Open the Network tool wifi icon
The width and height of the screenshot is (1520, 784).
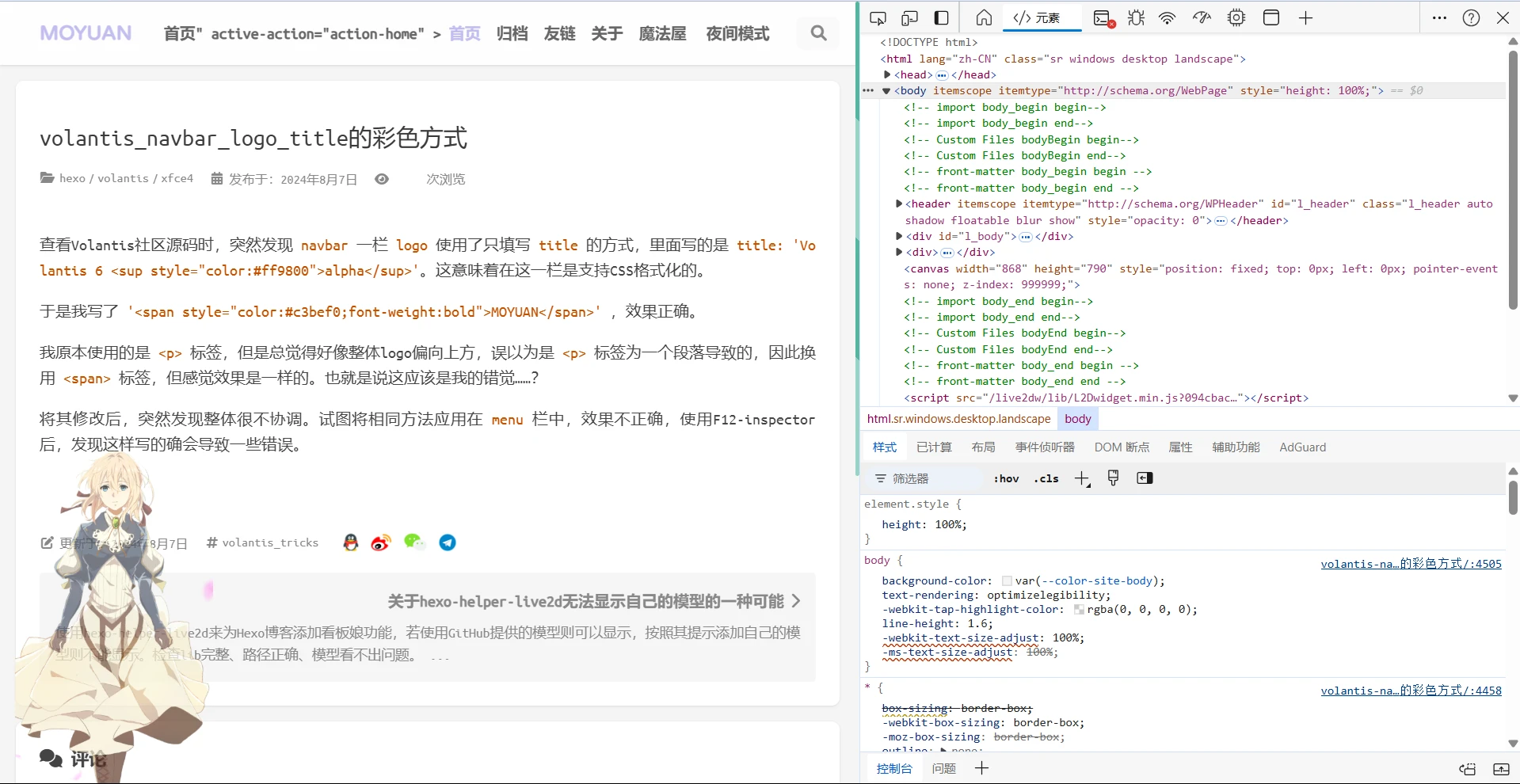pos(1168,18)
